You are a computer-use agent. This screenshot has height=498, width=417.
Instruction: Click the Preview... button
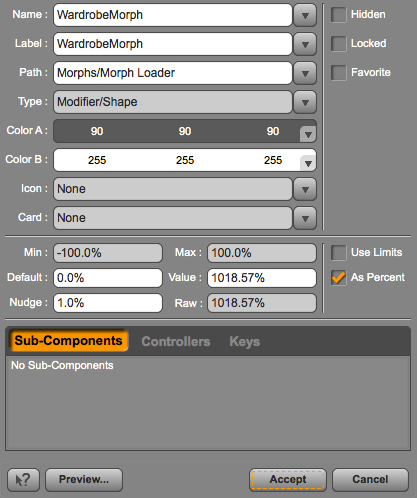pos(84,480)
